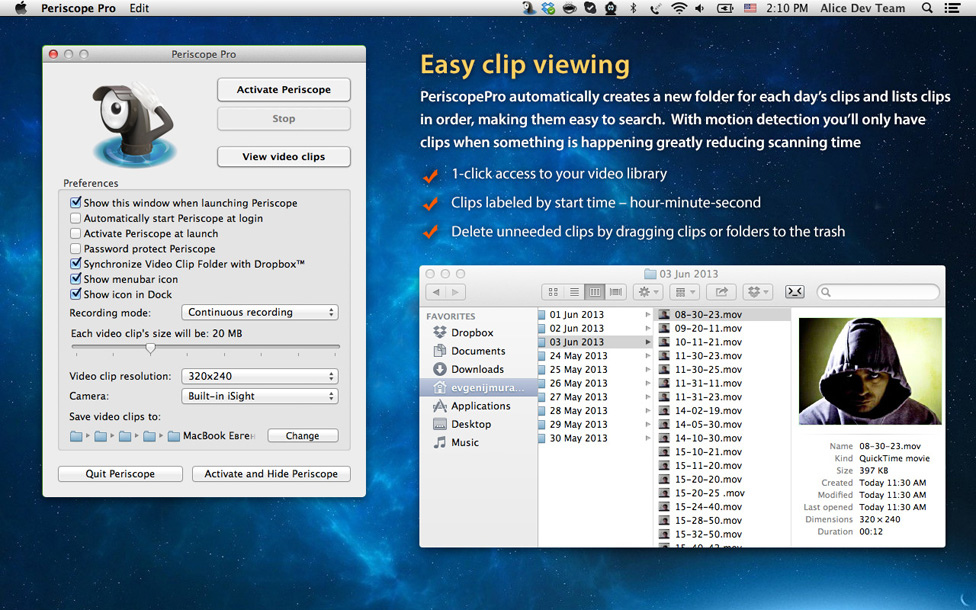
Task: Click the video clip size slider handle
Action: [151, 349]
